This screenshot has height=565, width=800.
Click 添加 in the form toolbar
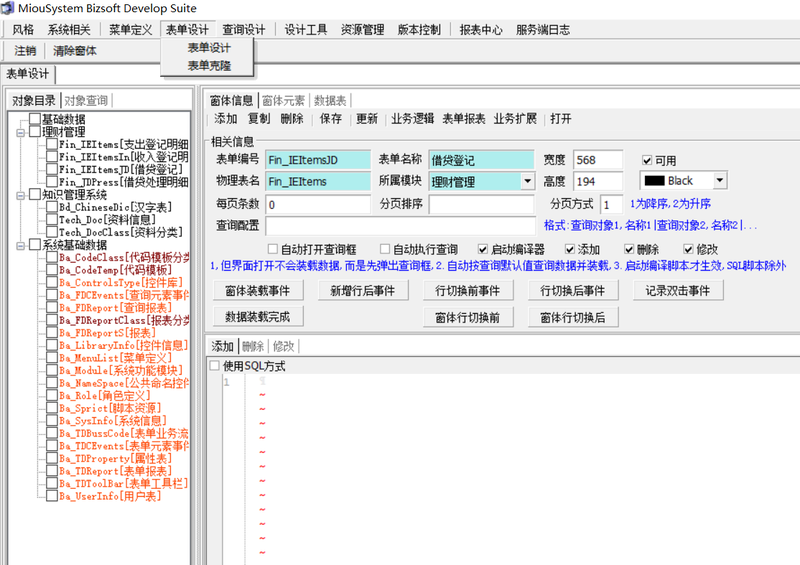[226, 119]
